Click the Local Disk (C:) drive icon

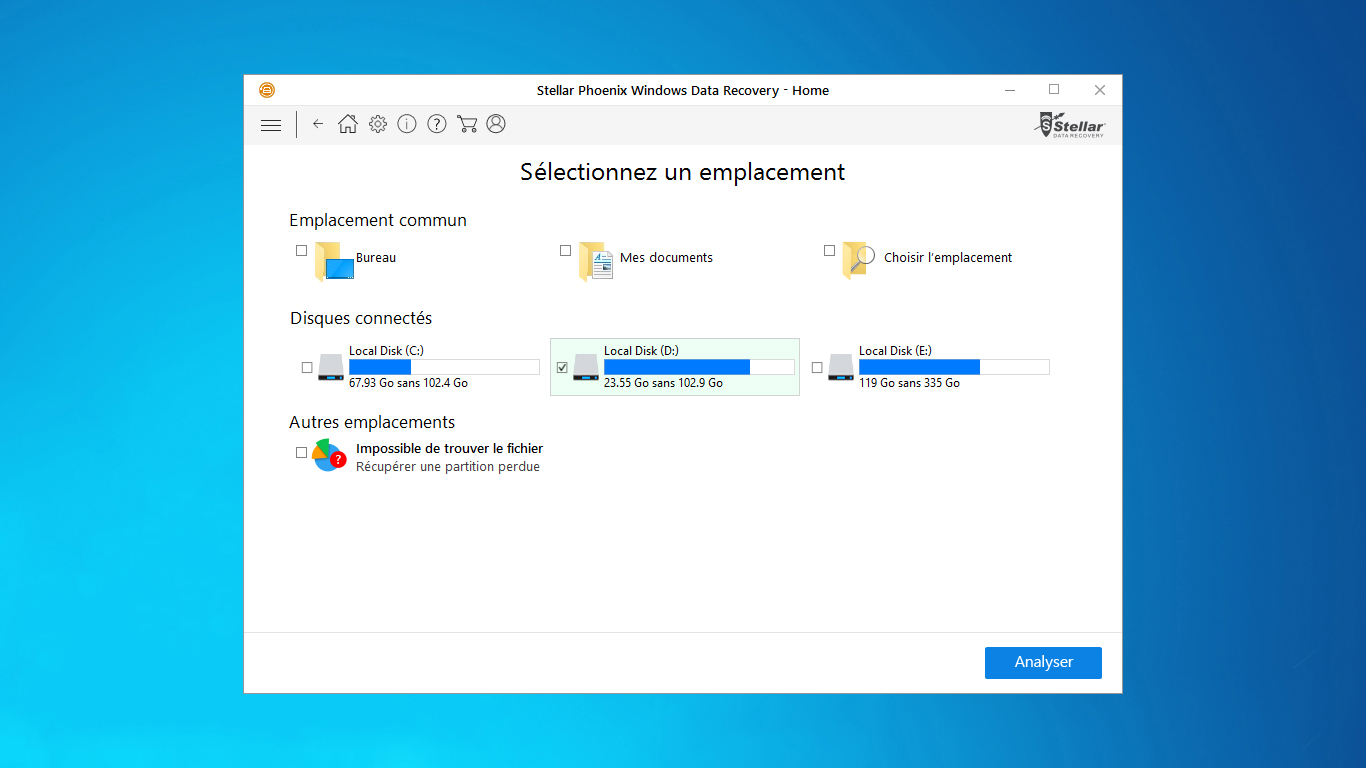331,368
